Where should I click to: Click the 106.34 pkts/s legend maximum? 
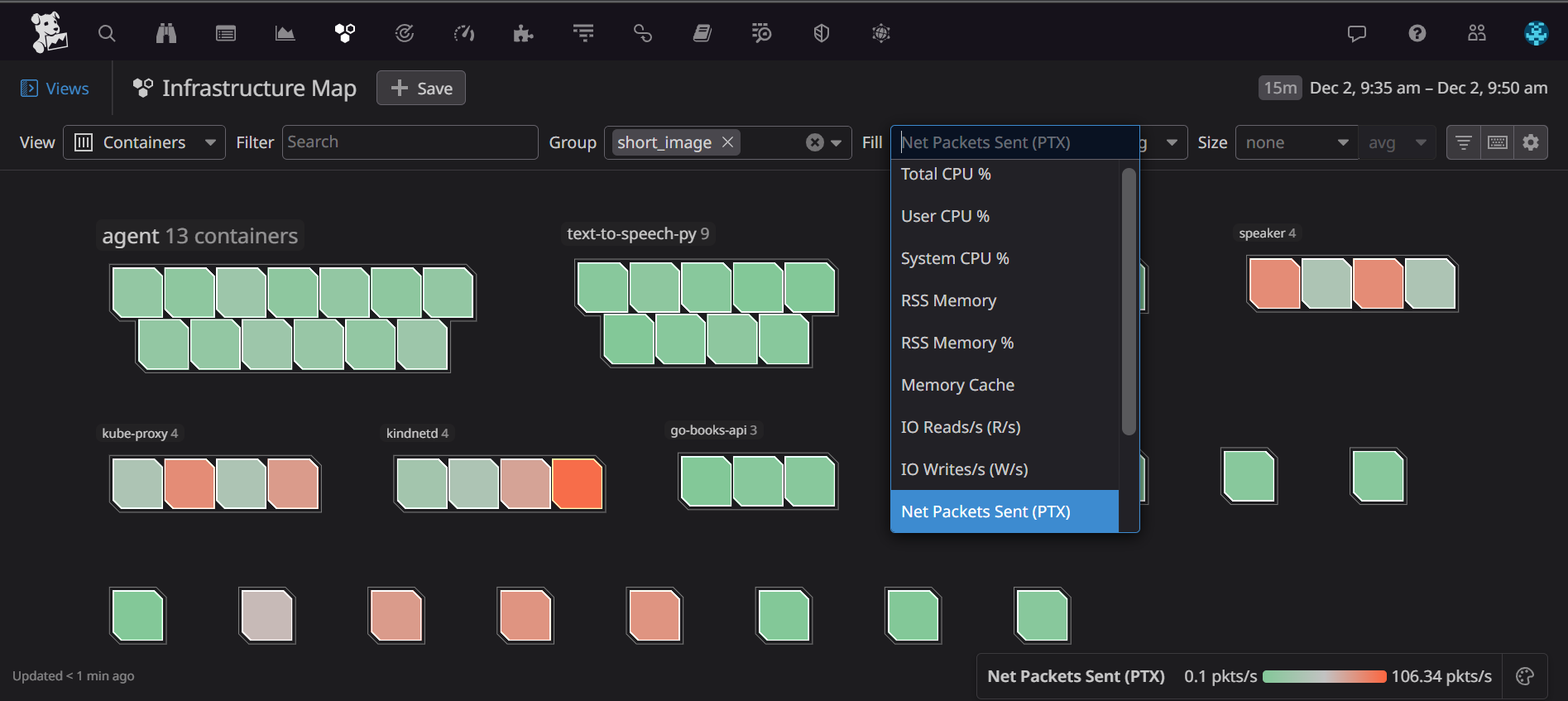point(1441,676)
